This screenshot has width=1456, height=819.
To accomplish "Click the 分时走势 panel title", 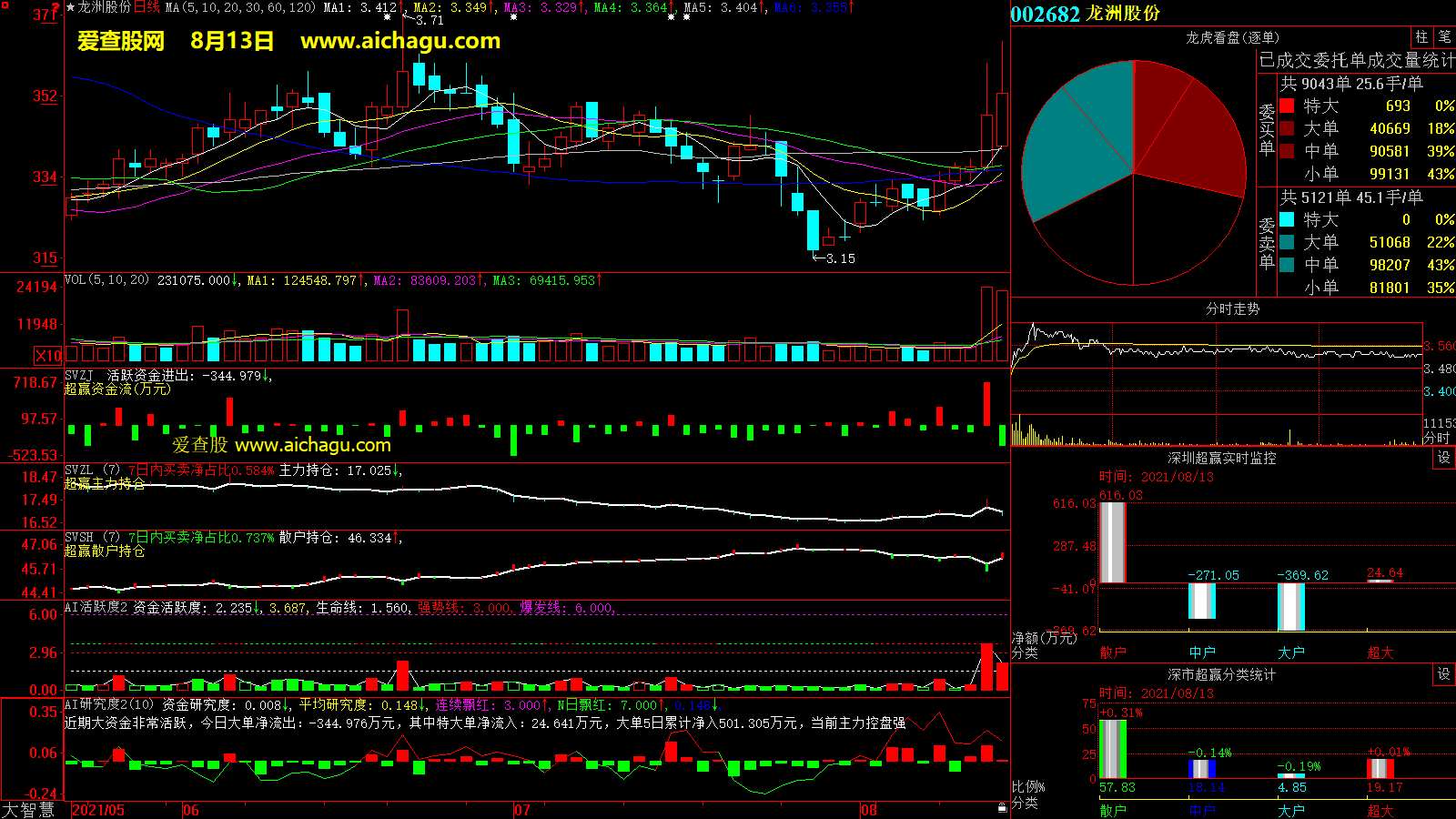I will tap(1232, 308).
